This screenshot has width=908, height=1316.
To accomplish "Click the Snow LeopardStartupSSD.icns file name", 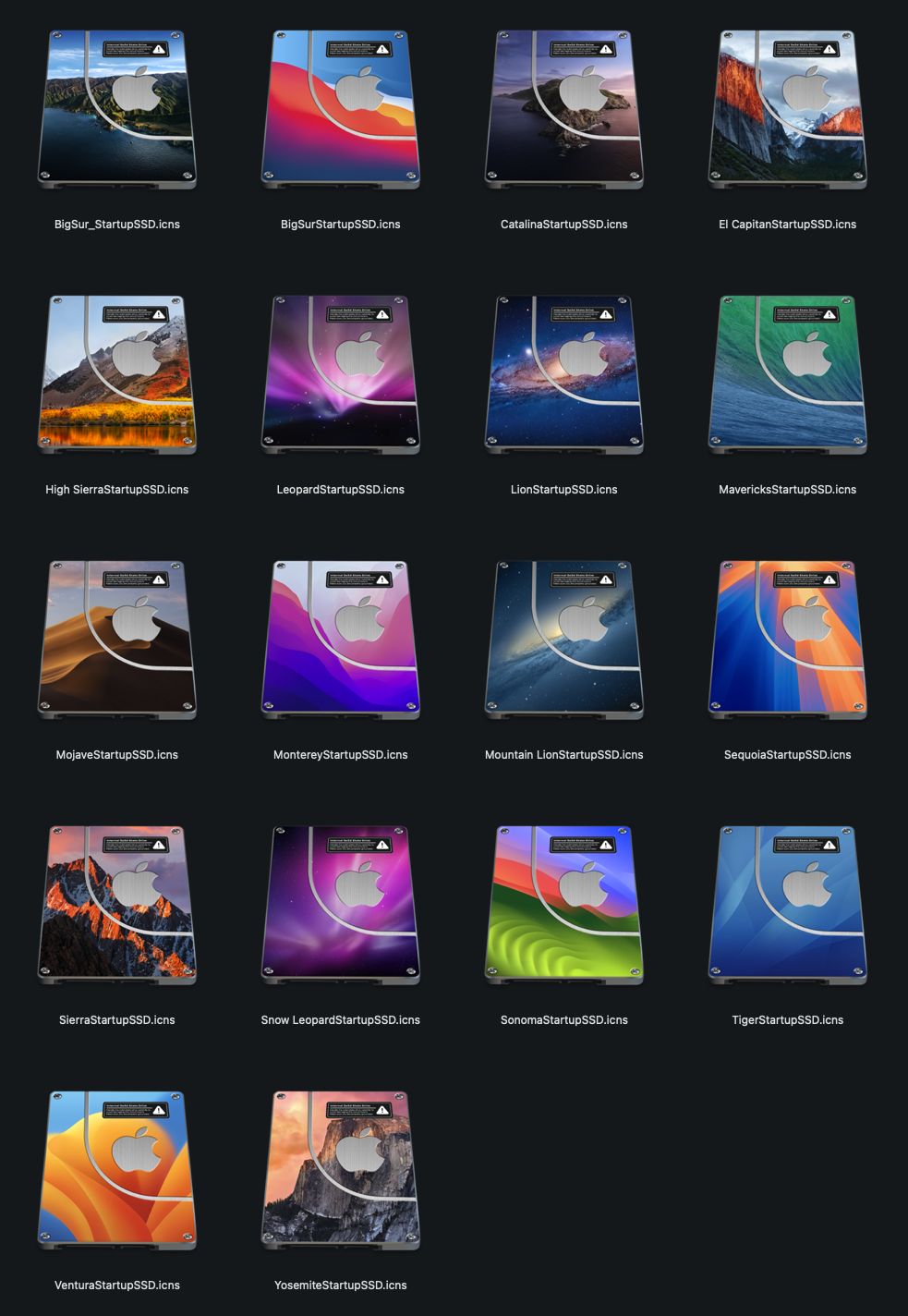I will [x=341, y=1020].
